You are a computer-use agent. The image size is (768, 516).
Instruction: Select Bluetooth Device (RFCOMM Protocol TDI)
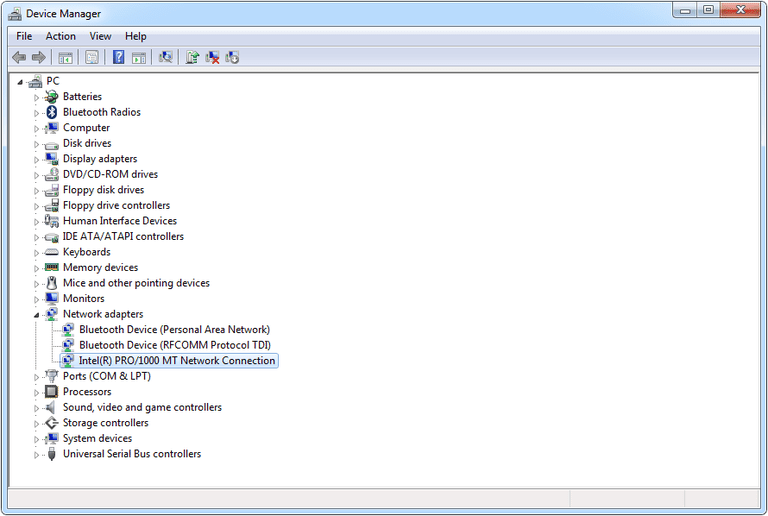175,345
